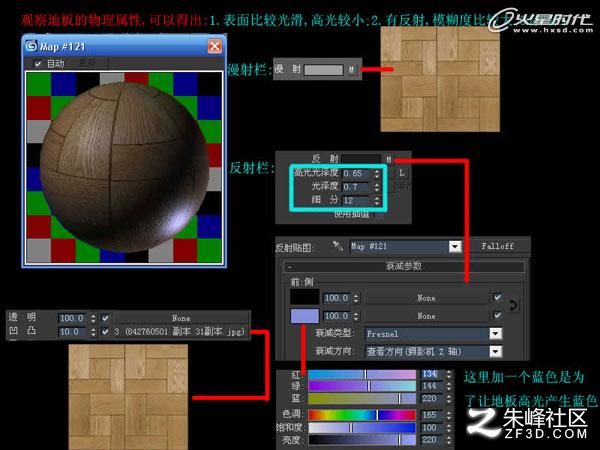Pick the eyedropper tool beside 反射贴图
The image size is (600, 450).
click(338, 246)
